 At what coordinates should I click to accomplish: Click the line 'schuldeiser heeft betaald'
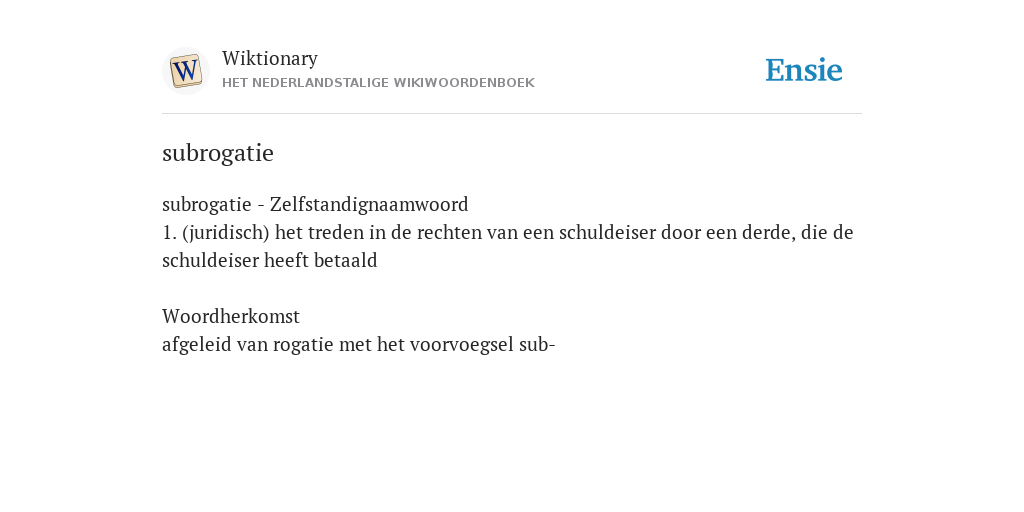click(270, 261)
